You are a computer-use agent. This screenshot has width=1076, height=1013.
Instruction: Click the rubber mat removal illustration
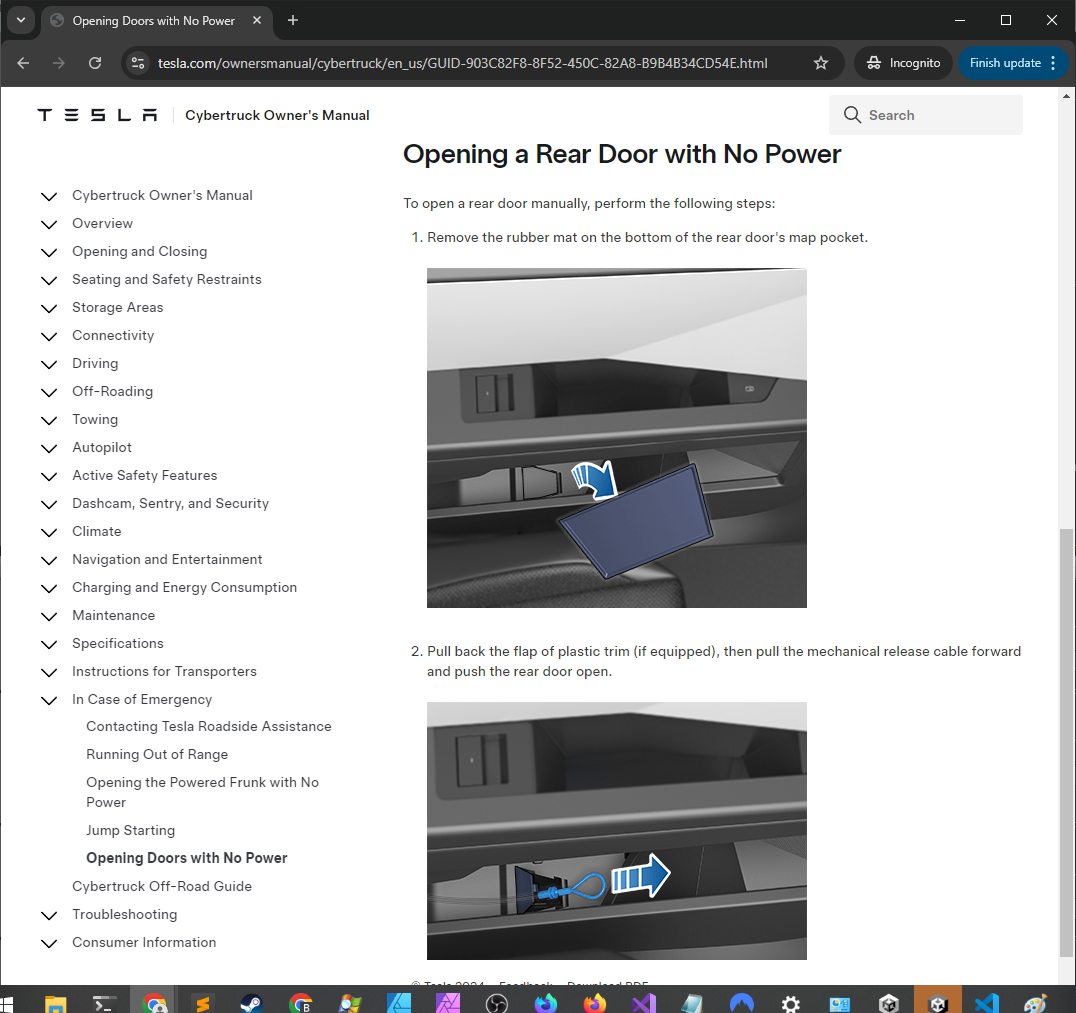(617, 438)
